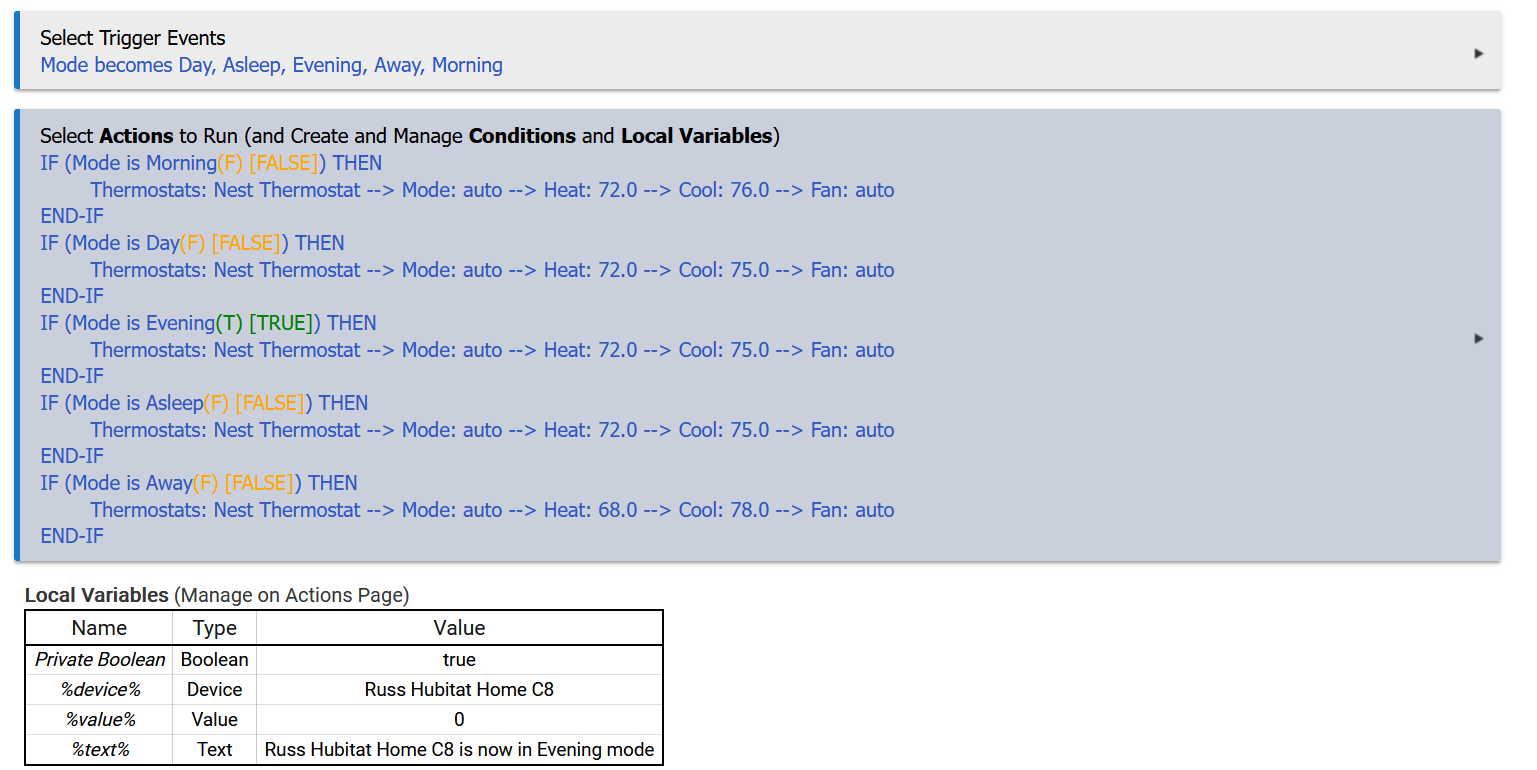This screenshot has width=1537, height=770.
Task: Select the 'IF (Mode is Asleep' condition line
Action: [204, 403]
